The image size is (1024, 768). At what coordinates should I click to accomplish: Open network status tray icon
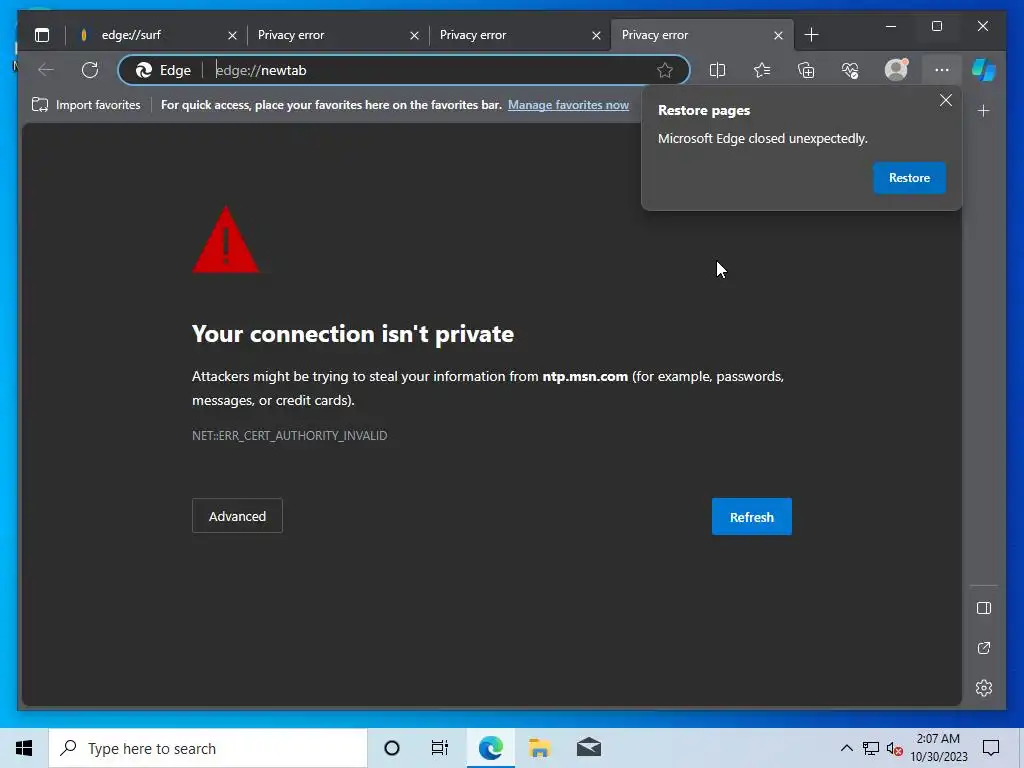[871, 748]
